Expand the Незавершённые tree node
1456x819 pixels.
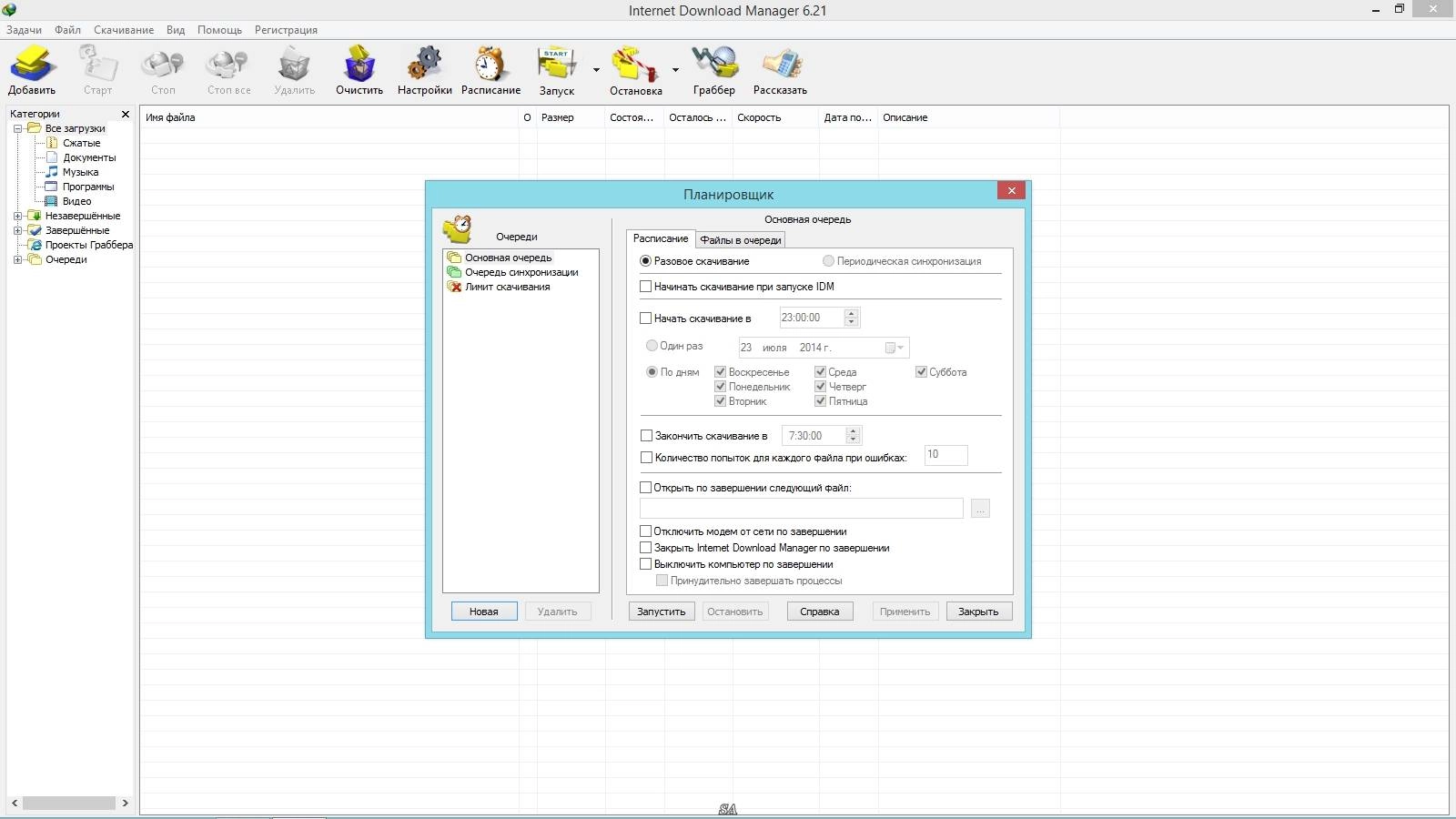pos(17,216)
